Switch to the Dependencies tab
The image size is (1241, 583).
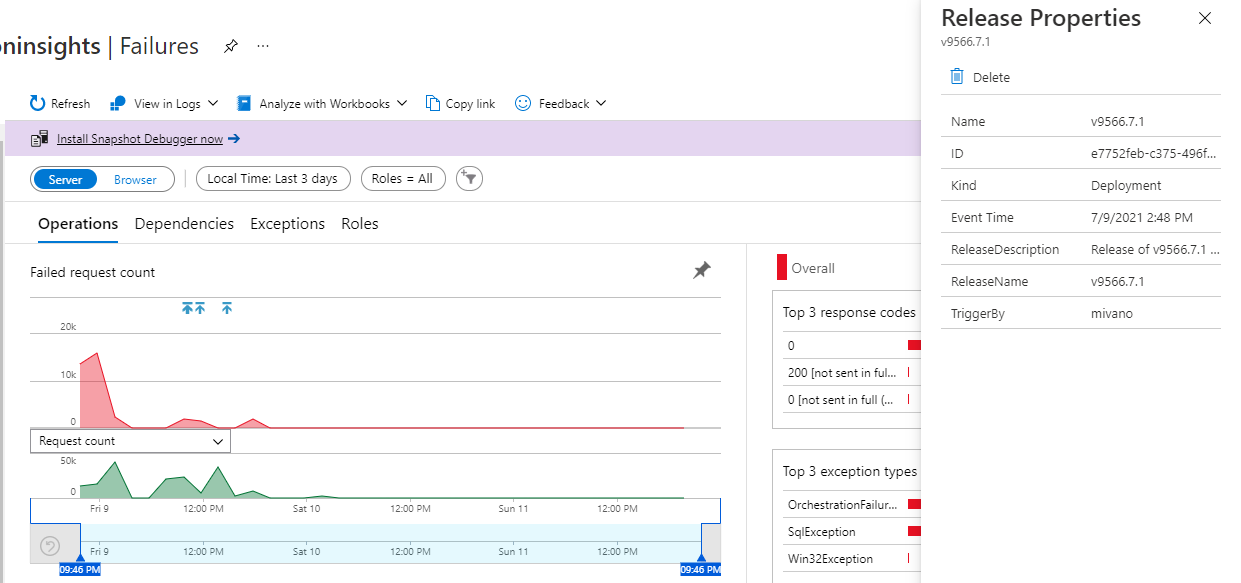(184, 224)
